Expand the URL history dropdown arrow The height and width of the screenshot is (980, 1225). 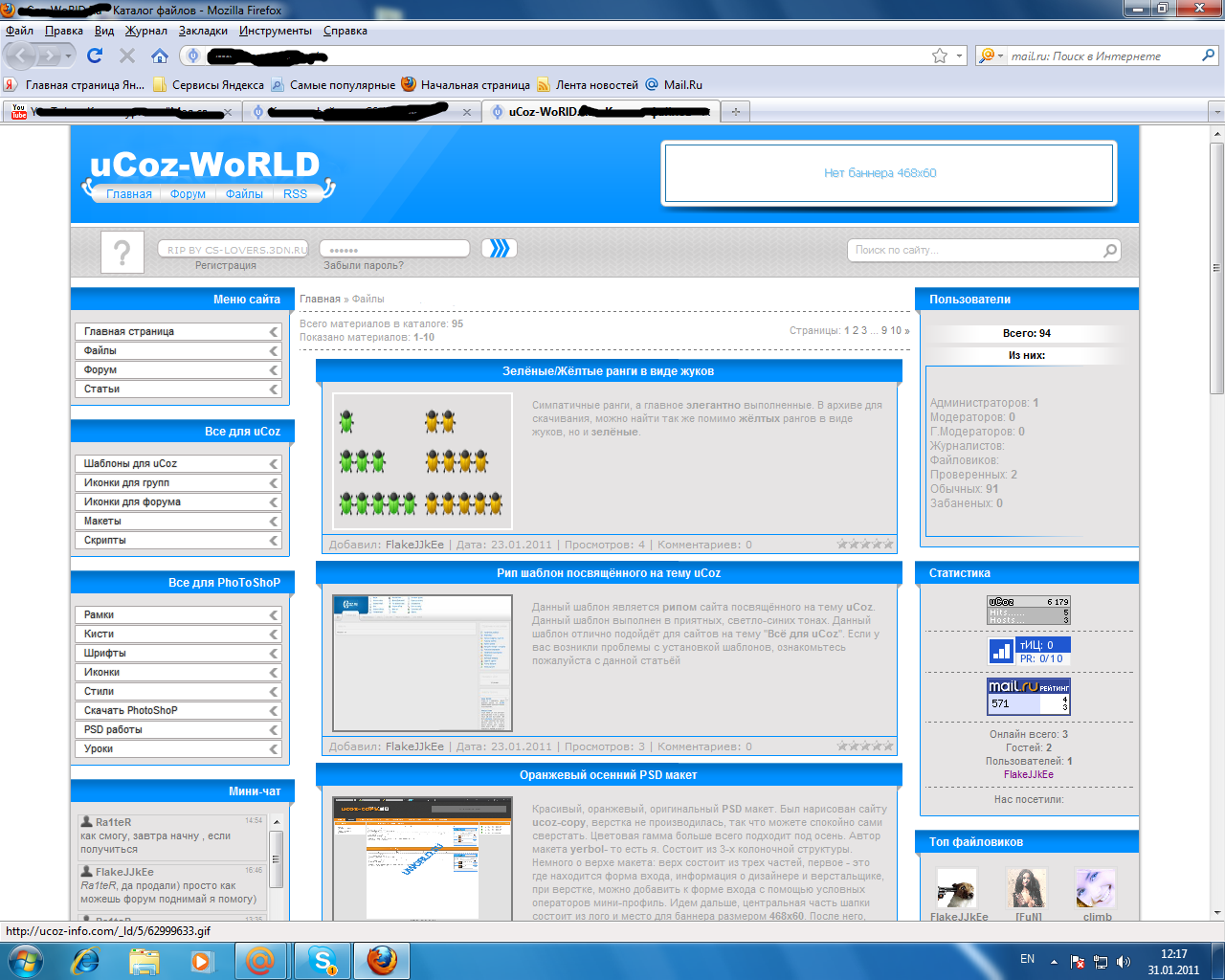pos(960,56)
